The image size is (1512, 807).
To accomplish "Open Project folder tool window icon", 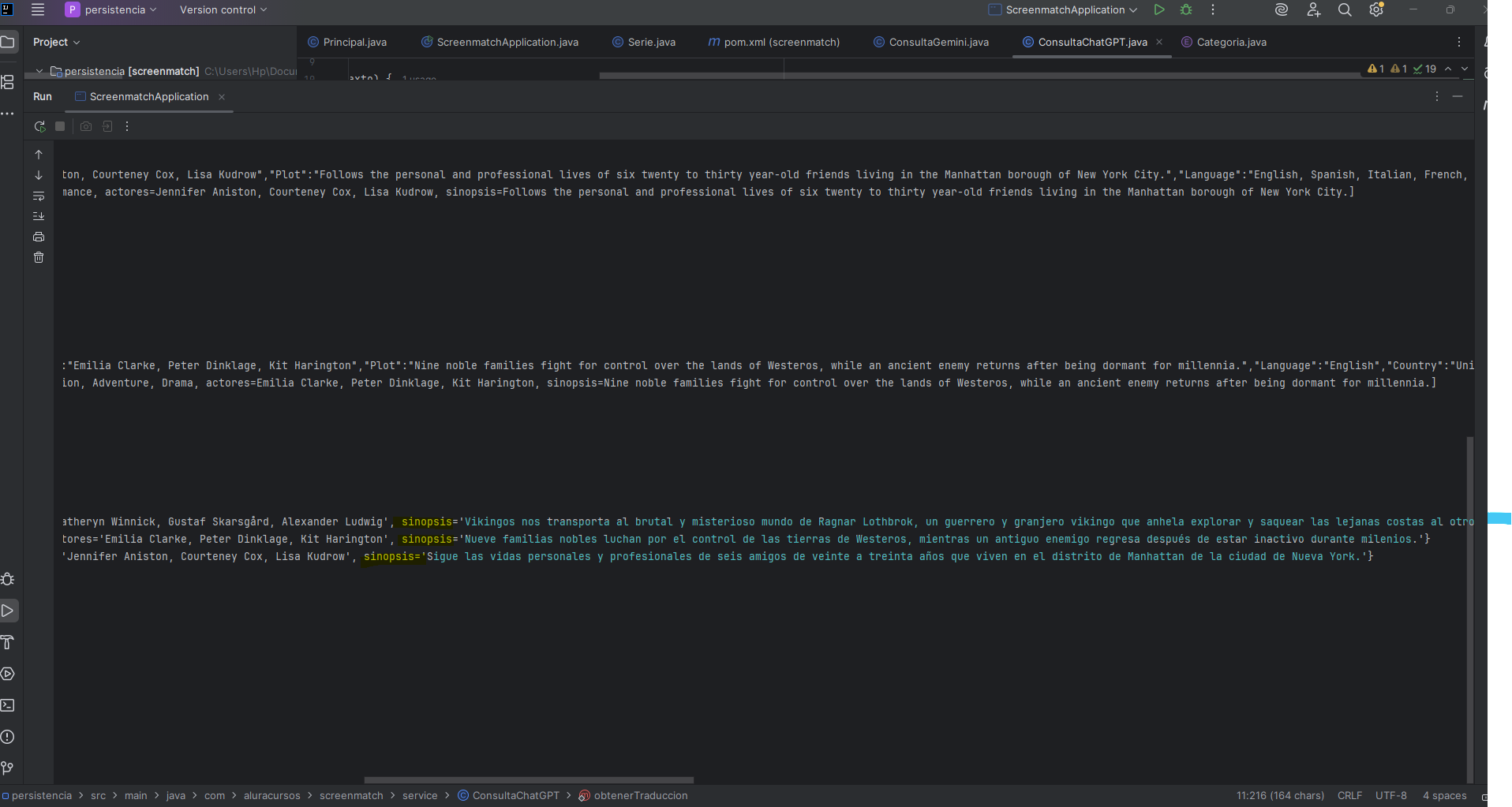I will click(x=8, y=42).
